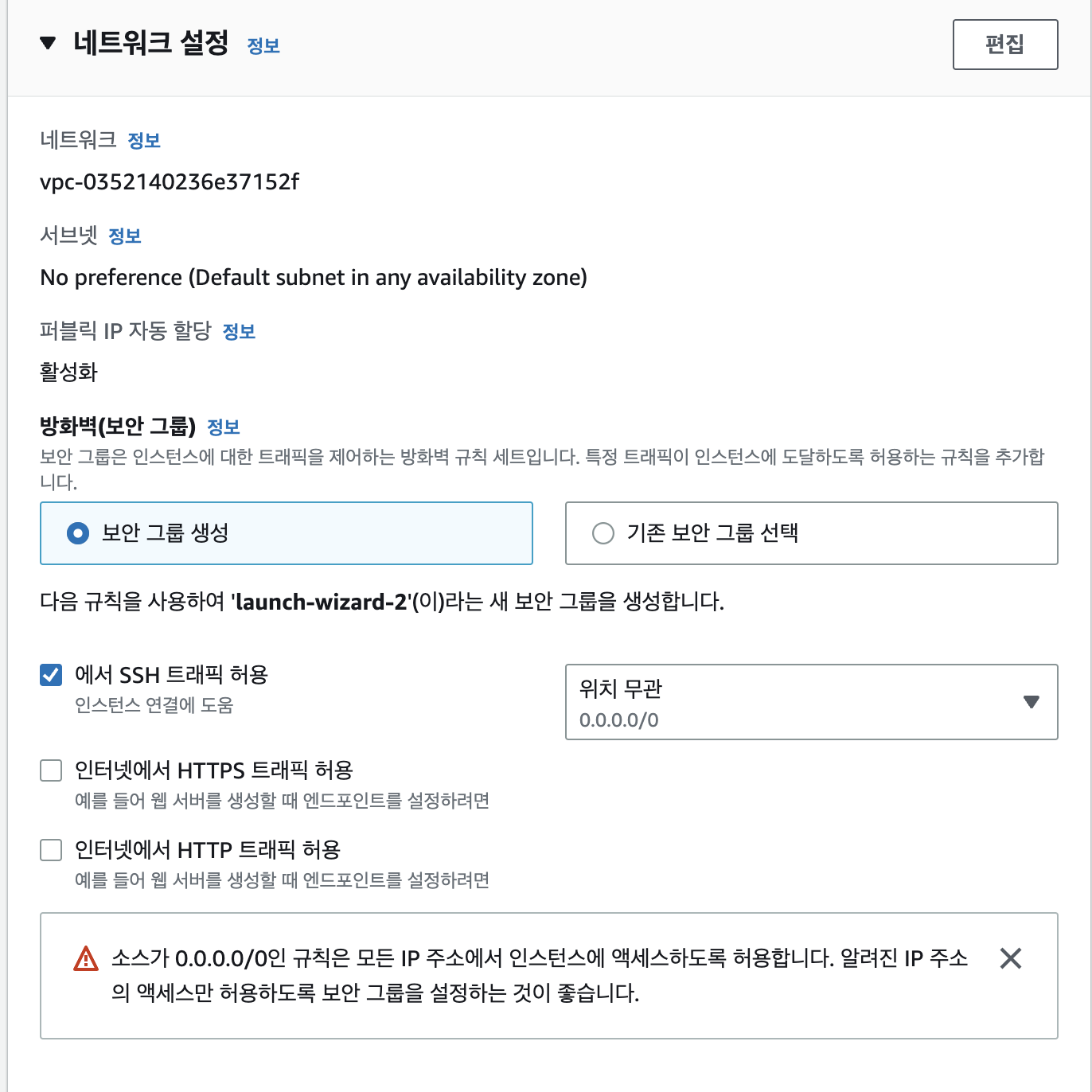Open 정보 link next to 네트워크 설정 heading
Viewport: 1092px width, 1092px height.
click(263, 46)
